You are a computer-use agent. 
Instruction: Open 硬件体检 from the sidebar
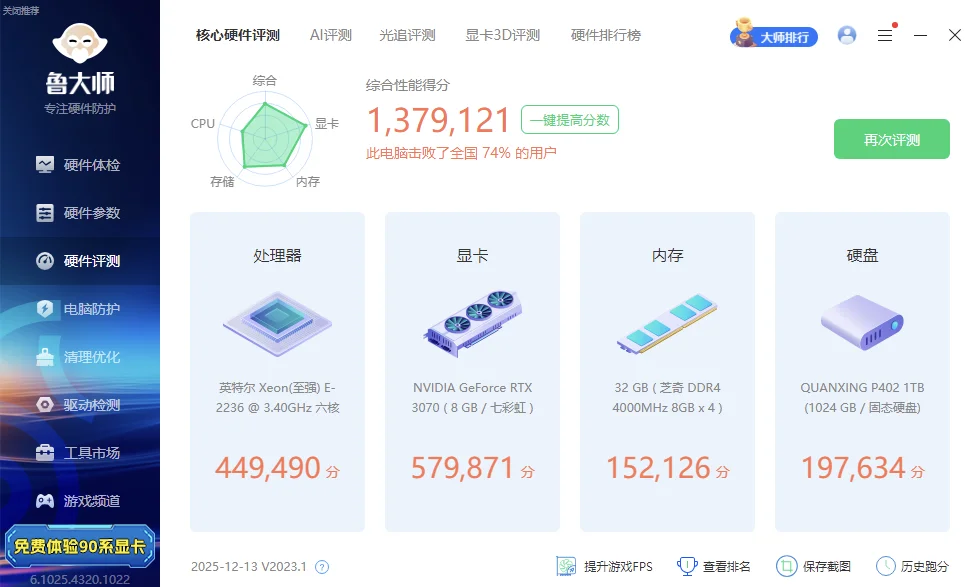80,165
